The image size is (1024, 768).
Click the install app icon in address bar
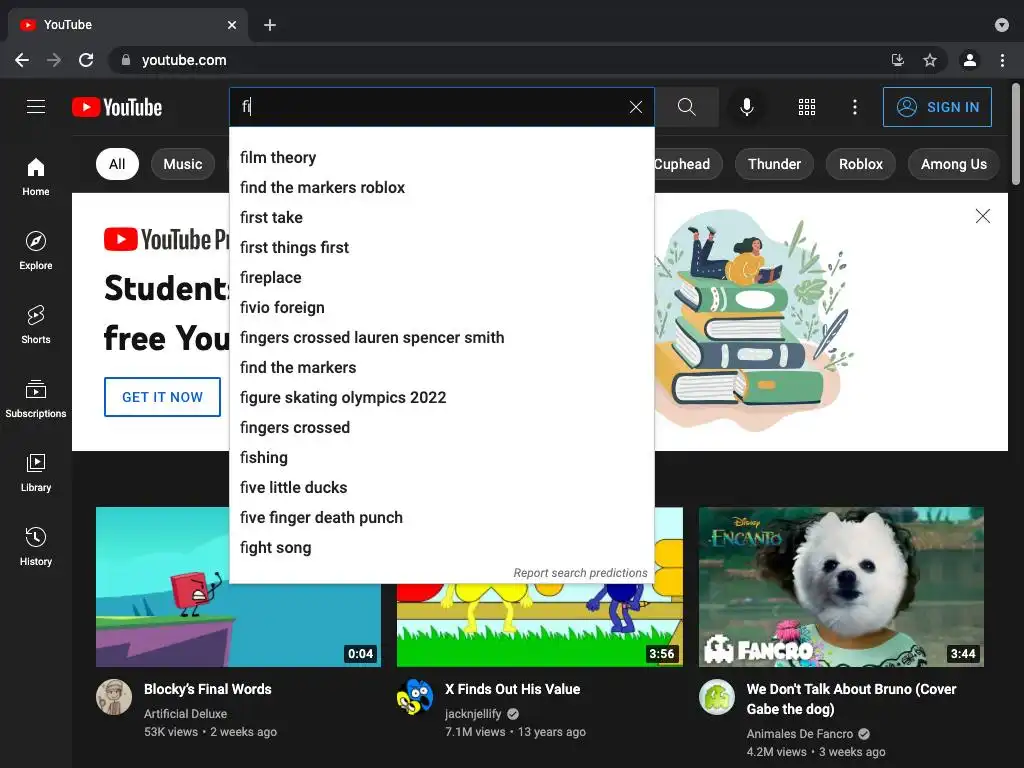(x=898, y=60)
